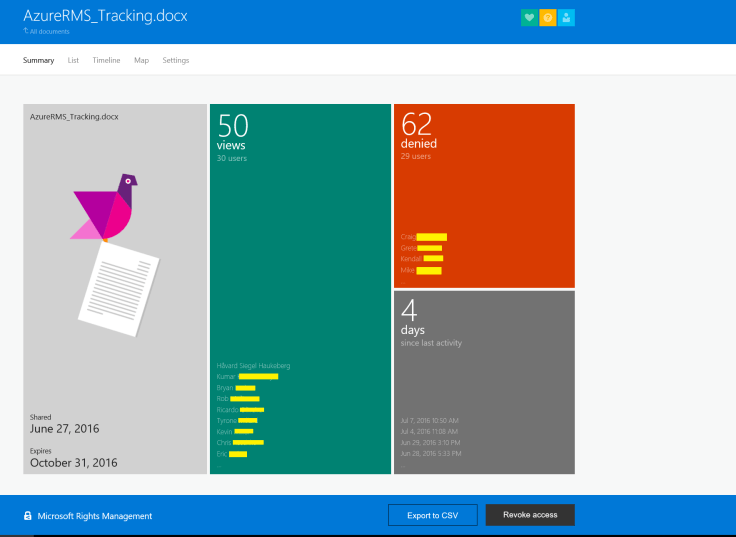Switch to the Map tab
Screen dimensions: 736x537
[x=141, y=60]
